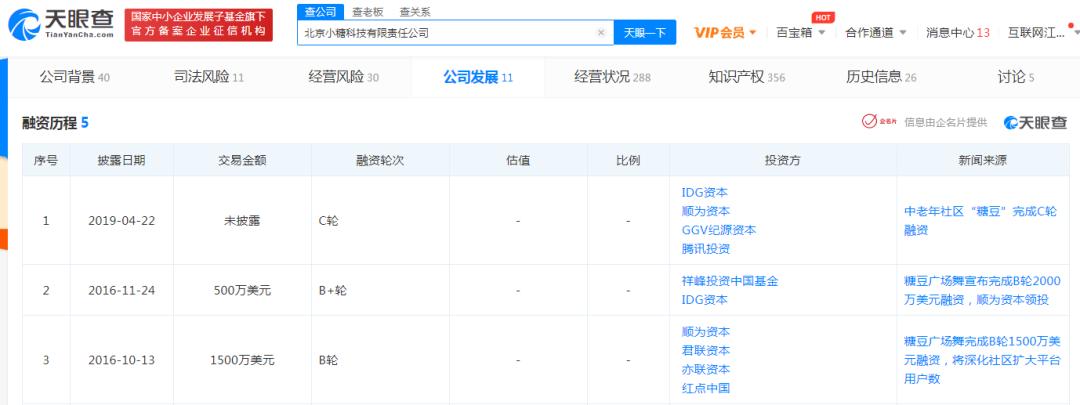Screen dimensions: 1080x405
Task: Click the 交易金额 column header
Action: click(242, 160)
